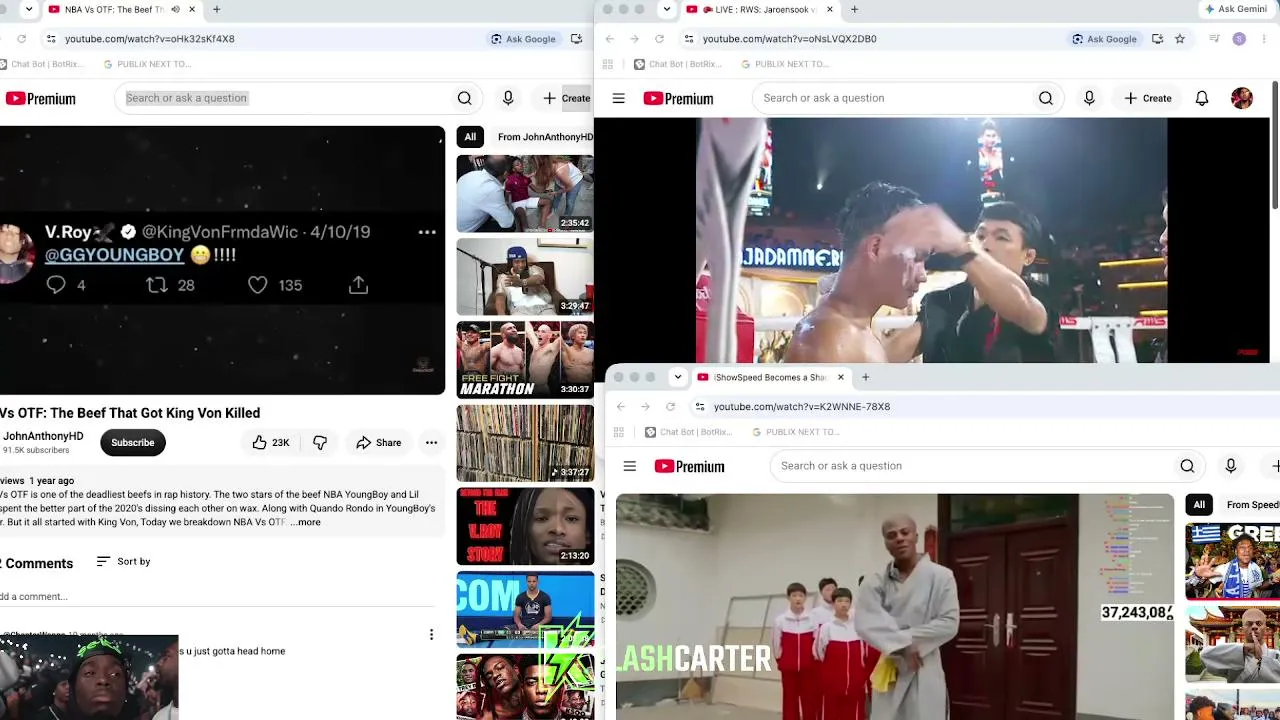This screenshot has width=1280, height=720.
Task: Dislike the NBA Vs OTF video
Action: pyautogui.click(x=320, y=443)
